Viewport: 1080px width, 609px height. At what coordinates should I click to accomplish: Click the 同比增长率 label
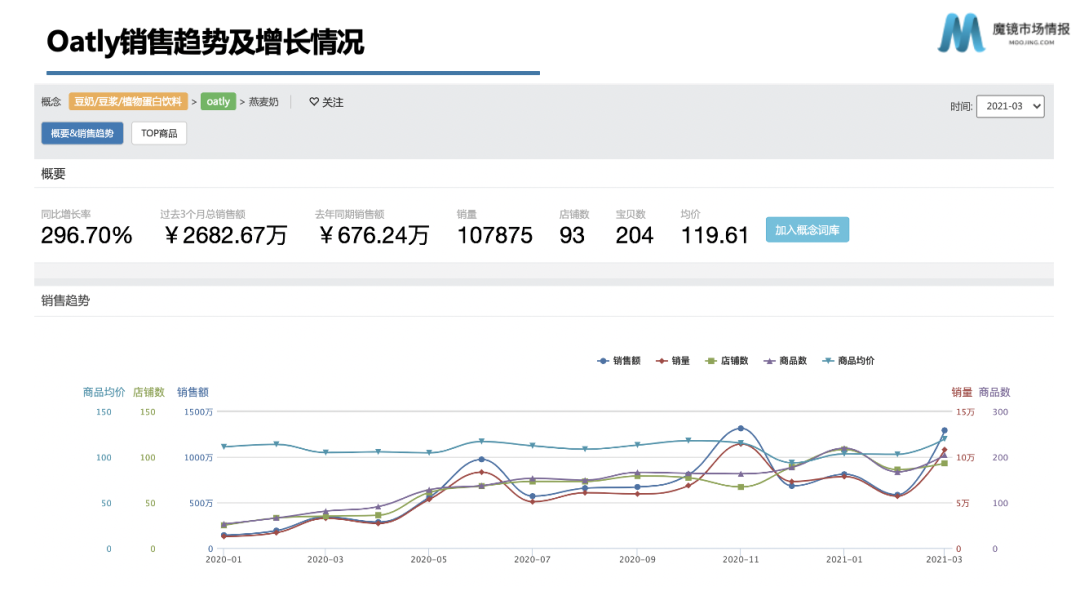[65, 214]
